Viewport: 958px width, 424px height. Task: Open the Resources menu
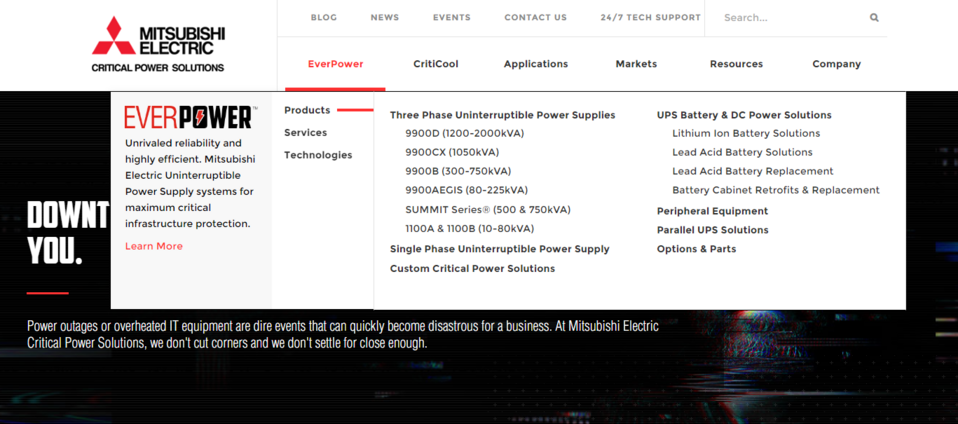(736, 64)
